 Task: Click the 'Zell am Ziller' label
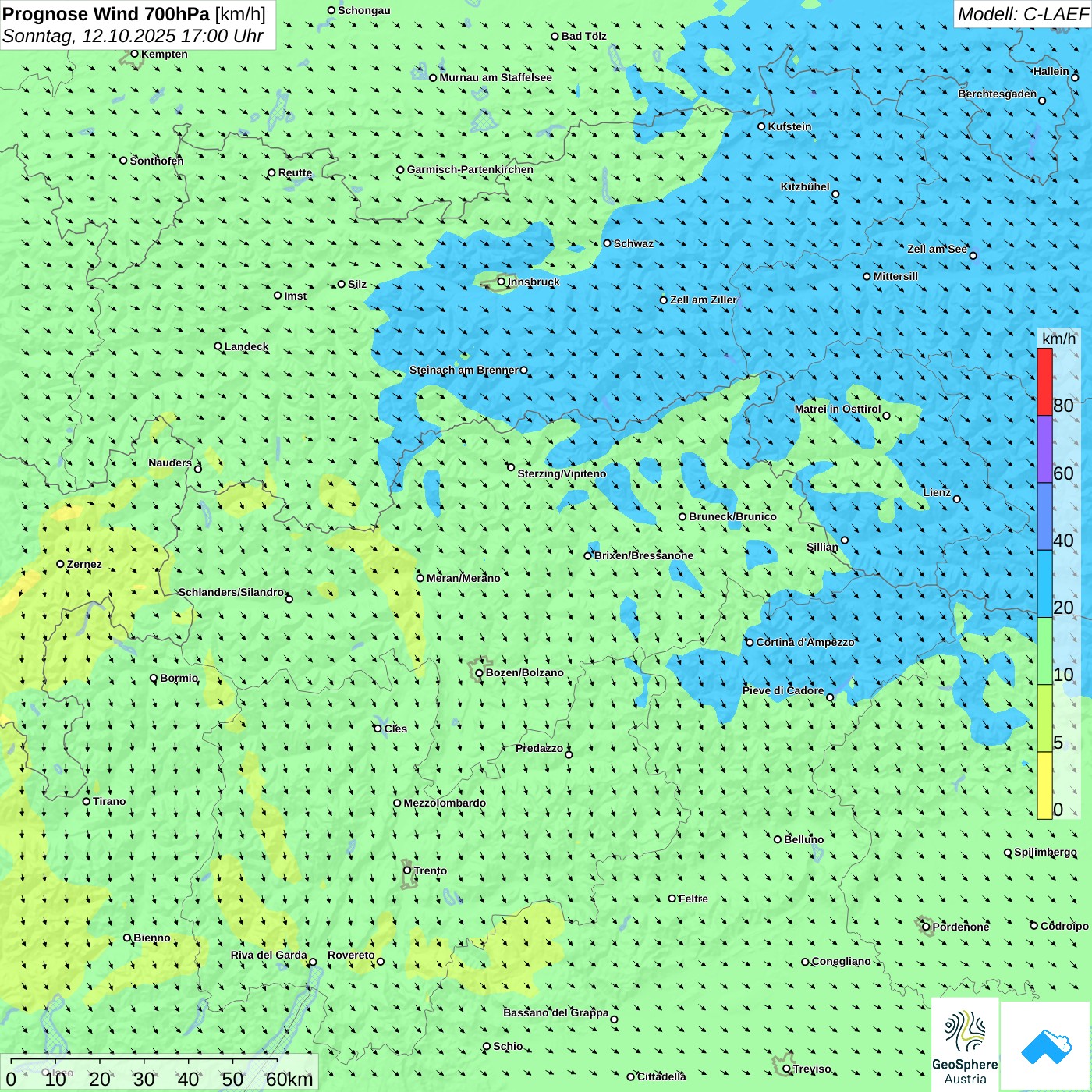pos(704,300)
